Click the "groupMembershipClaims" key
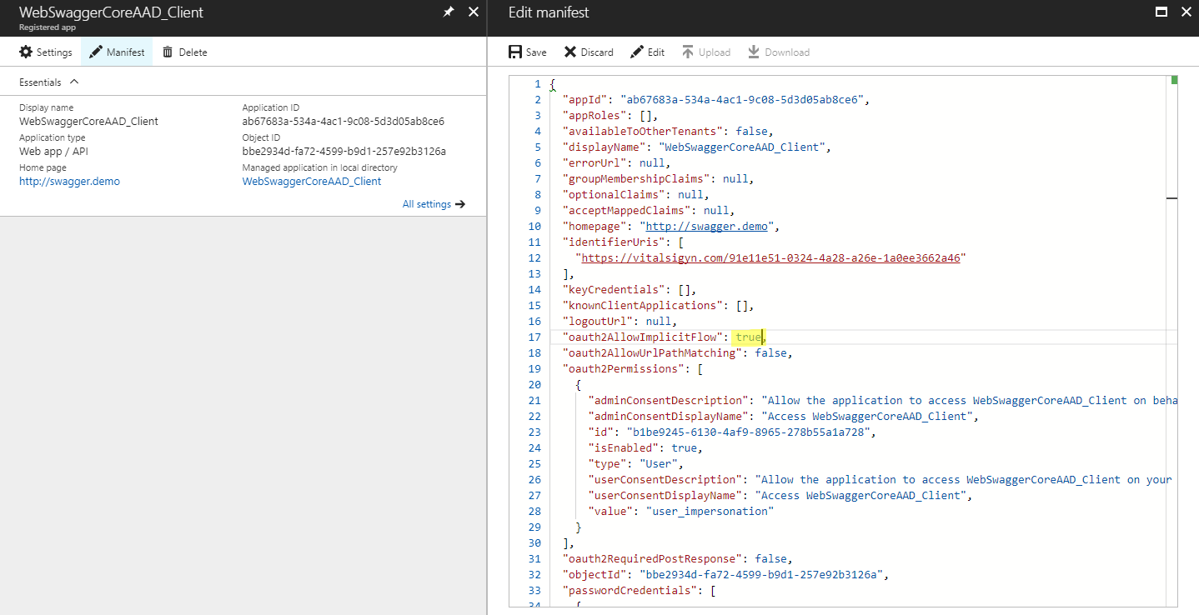This screenshot has width=1199, height=616. click(x=638, y=179)
